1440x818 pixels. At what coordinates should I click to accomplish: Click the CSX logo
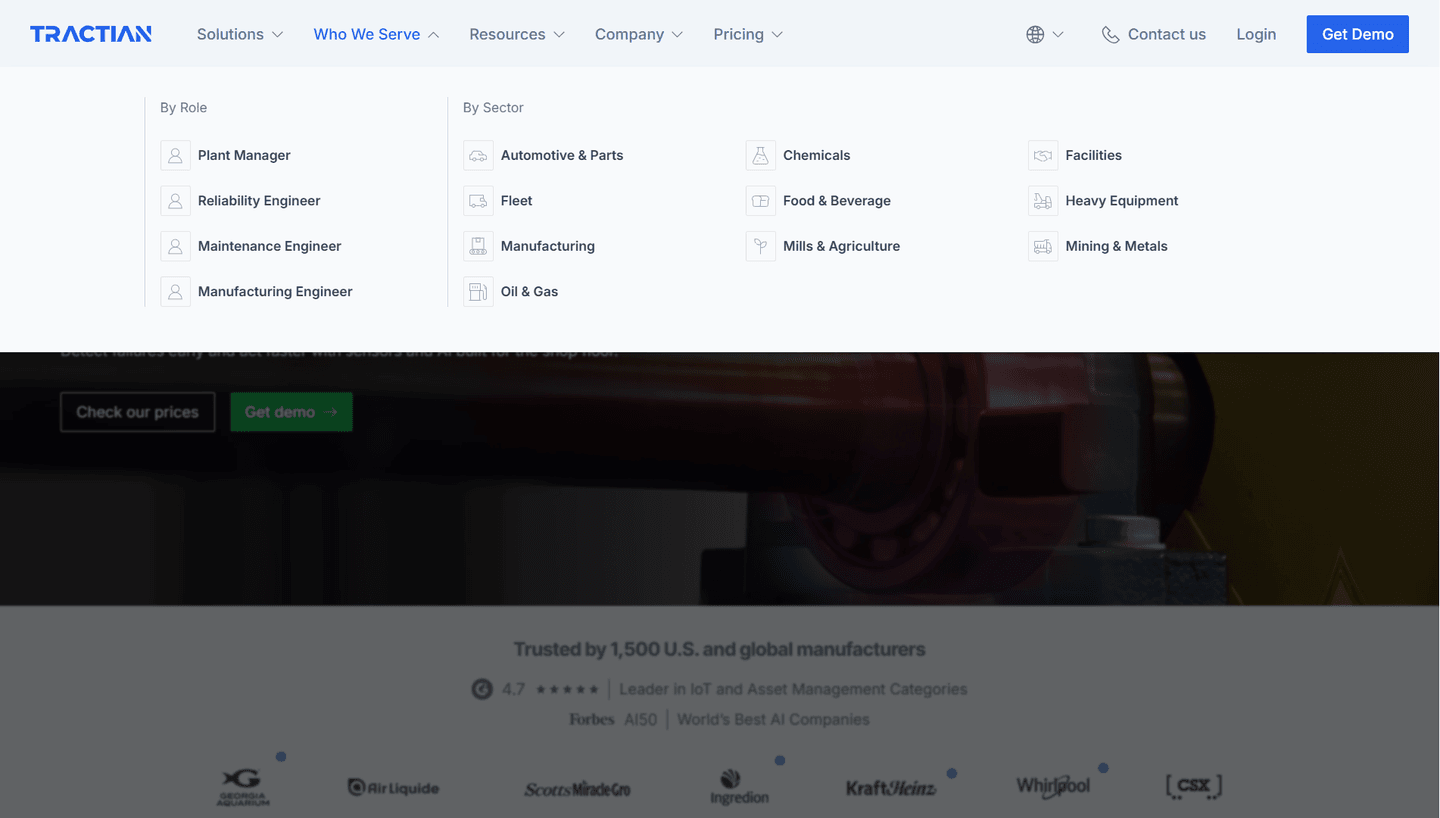1194,786
